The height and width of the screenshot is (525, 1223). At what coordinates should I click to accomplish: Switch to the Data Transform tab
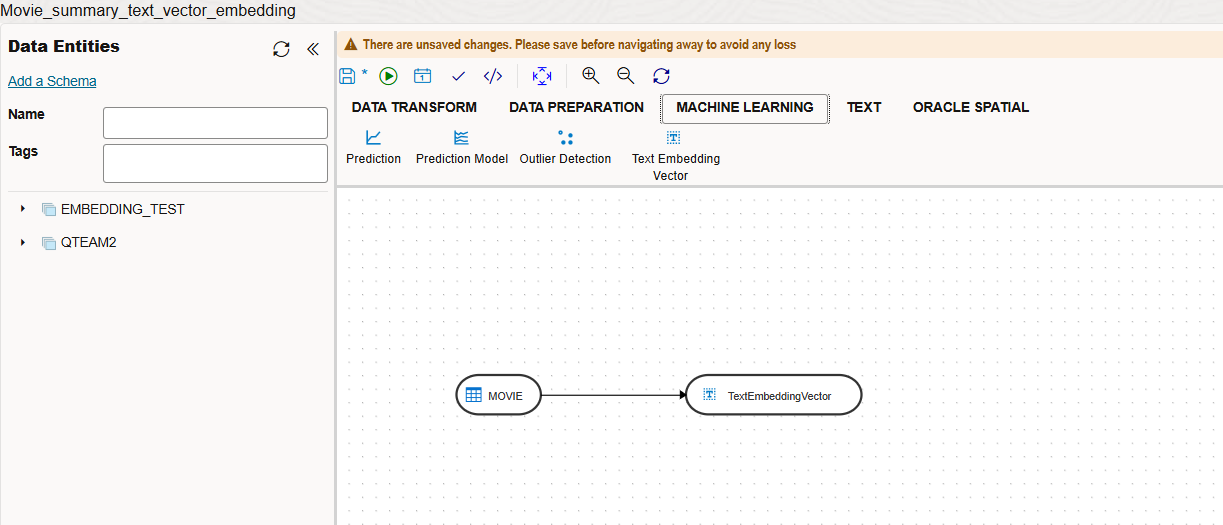coord(414,108)
